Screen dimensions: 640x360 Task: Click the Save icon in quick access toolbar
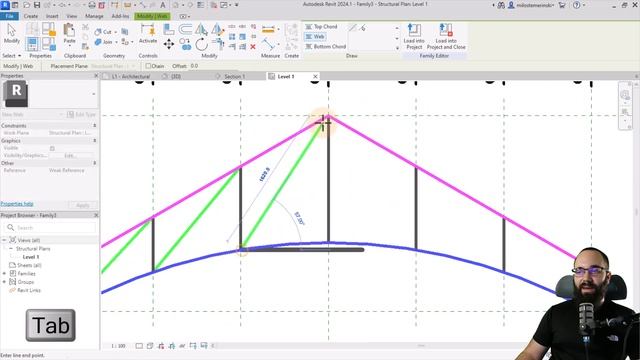pyautogui.click(x=37, y=5)
